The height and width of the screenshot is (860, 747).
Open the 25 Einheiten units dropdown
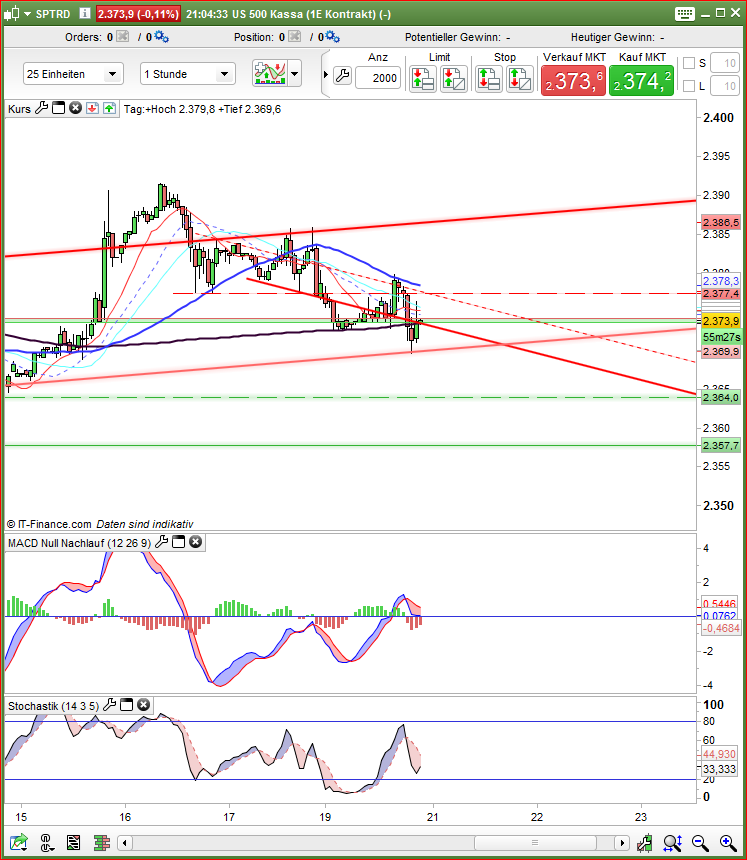pyautogui.click(x=73, y=74)
